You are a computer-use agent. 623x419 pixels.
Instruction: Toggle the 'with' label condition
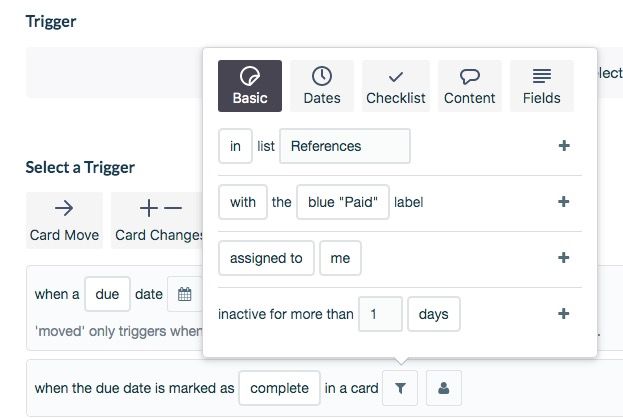(x=243, y=202)
